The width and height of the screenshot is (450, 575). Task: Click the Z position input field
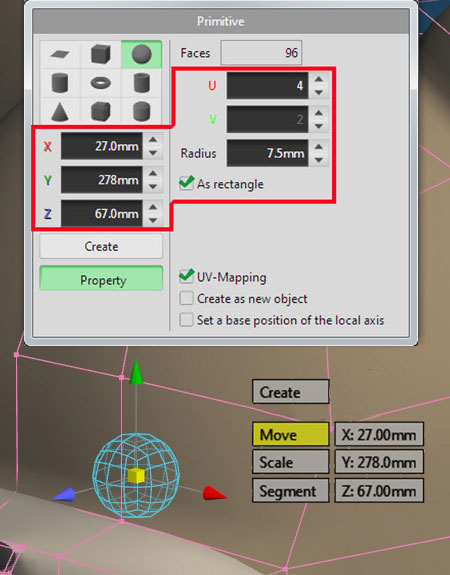pos(102,213)
